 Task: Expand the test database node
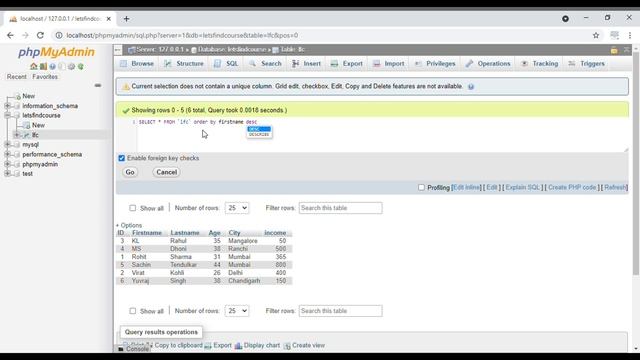pyautogui.click(x=7, y=174)
